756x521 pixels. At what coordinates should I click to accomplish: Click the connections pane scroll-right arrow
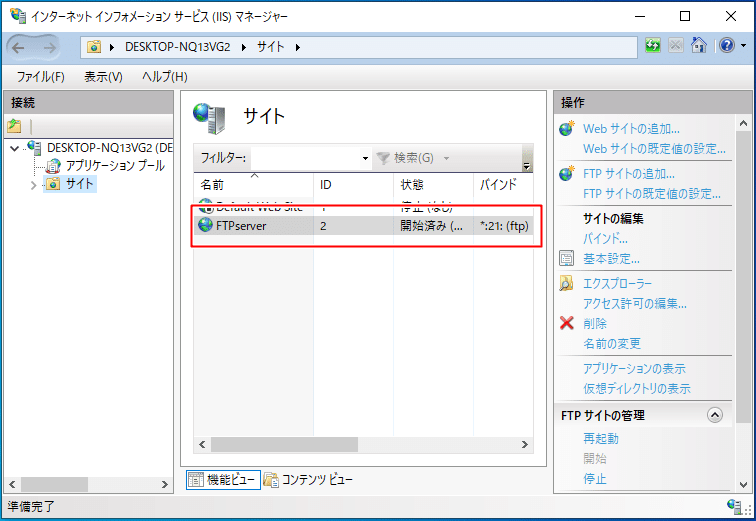(165, 484)
